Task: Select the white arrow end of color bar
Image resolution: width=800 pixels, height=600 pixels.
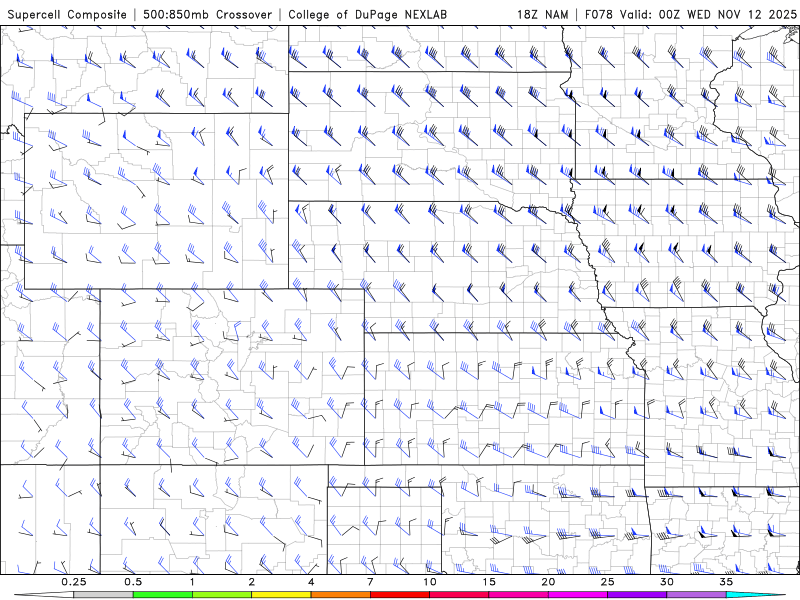Action: click(45, 595)
